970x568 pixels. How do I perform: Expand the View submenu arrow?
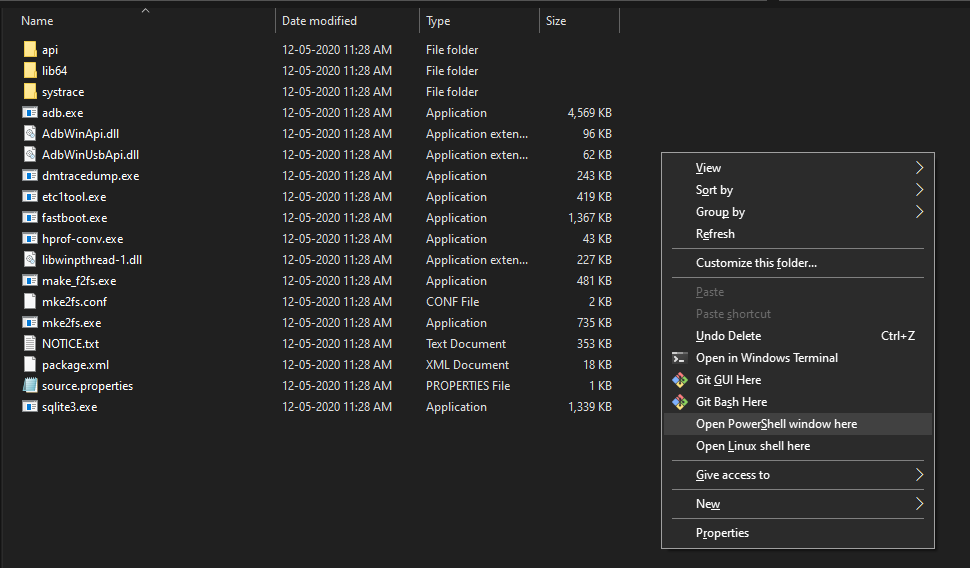(x=919, y=168)
